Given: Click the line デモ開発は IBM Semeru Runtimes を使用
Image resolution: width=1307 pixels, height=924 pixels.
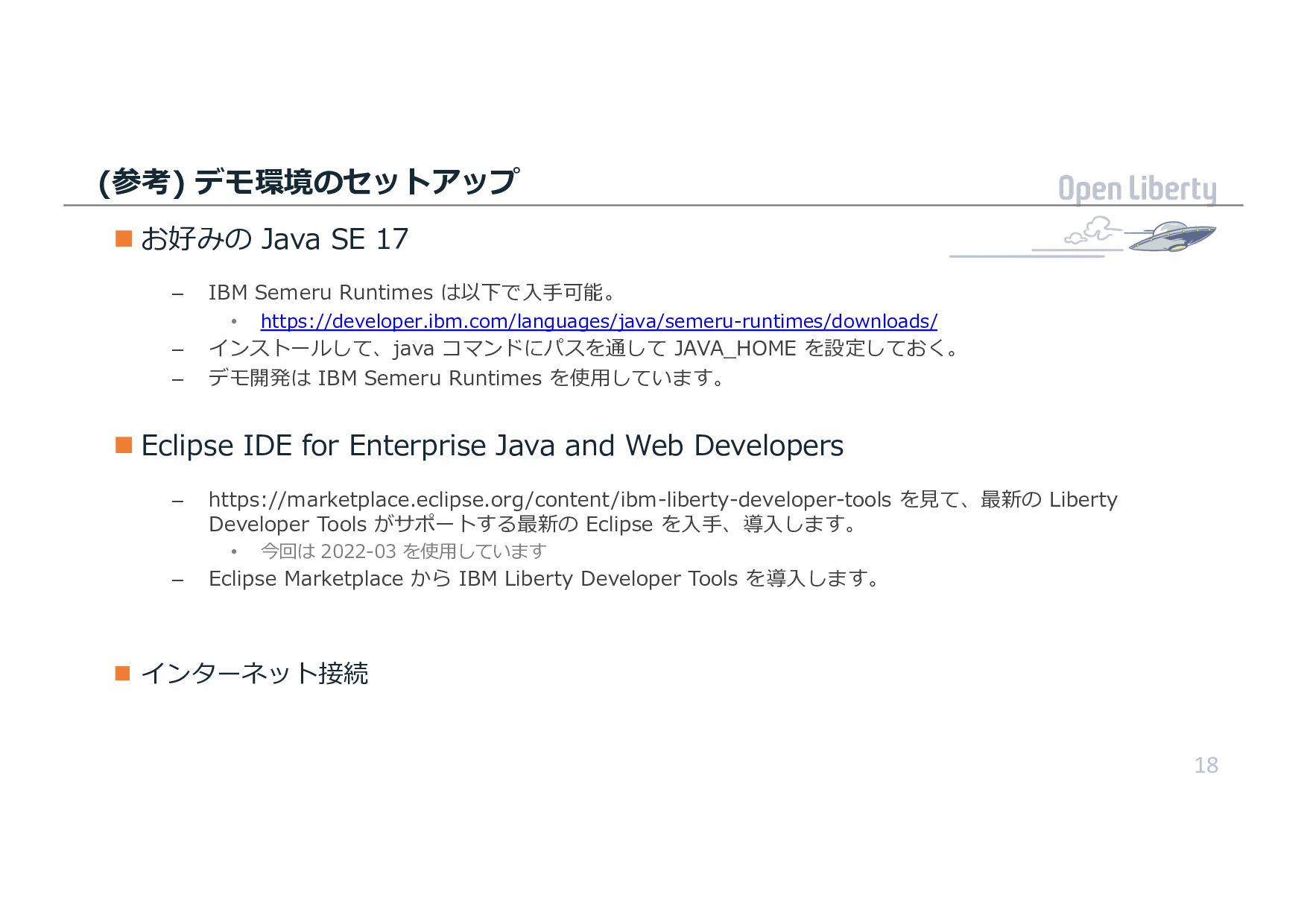Looking at the screenshot, I should coord(466,378).
